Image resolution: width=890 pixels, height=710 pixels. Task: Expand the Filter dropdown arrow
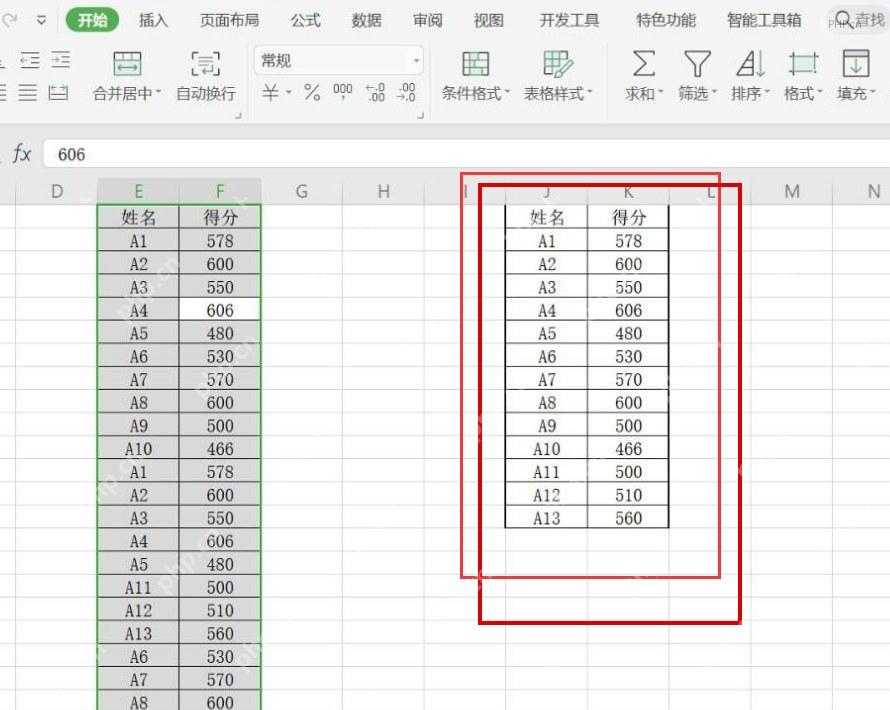coord(714,92)
